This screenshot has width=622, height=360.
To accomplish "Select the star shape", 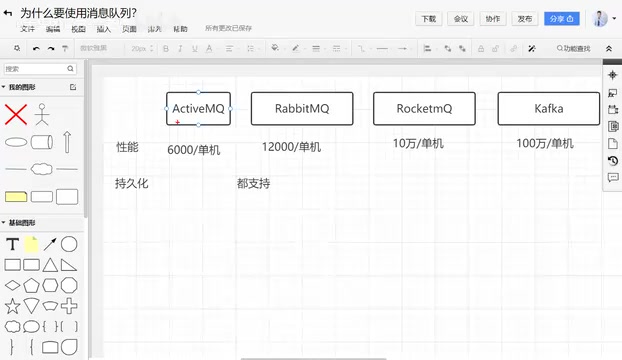I will [x=12, y=306].
